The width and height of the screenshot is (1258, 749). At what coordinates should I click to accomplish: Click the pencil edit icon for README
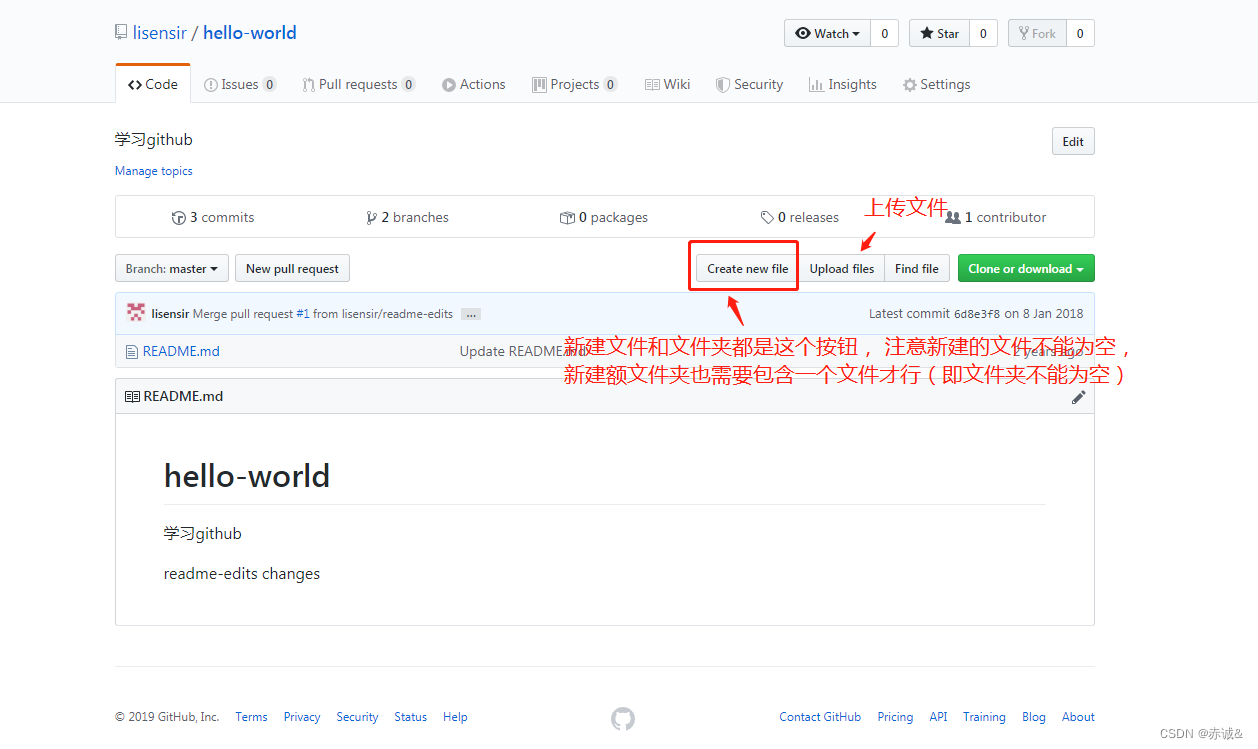[1079, 397]
